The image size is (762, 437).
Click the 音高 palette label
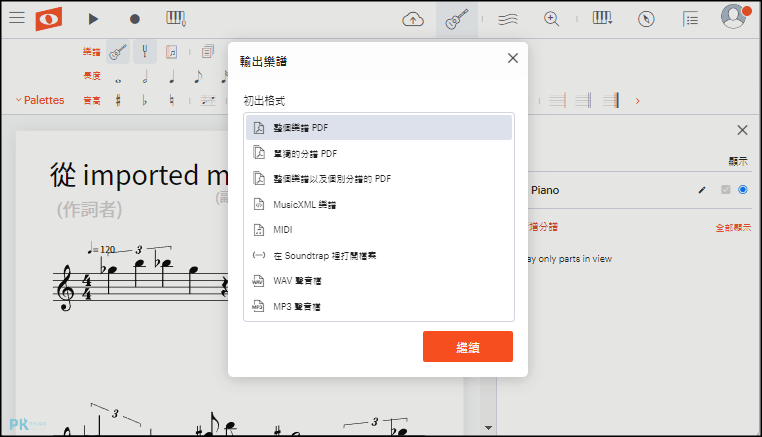click(91, 101)
